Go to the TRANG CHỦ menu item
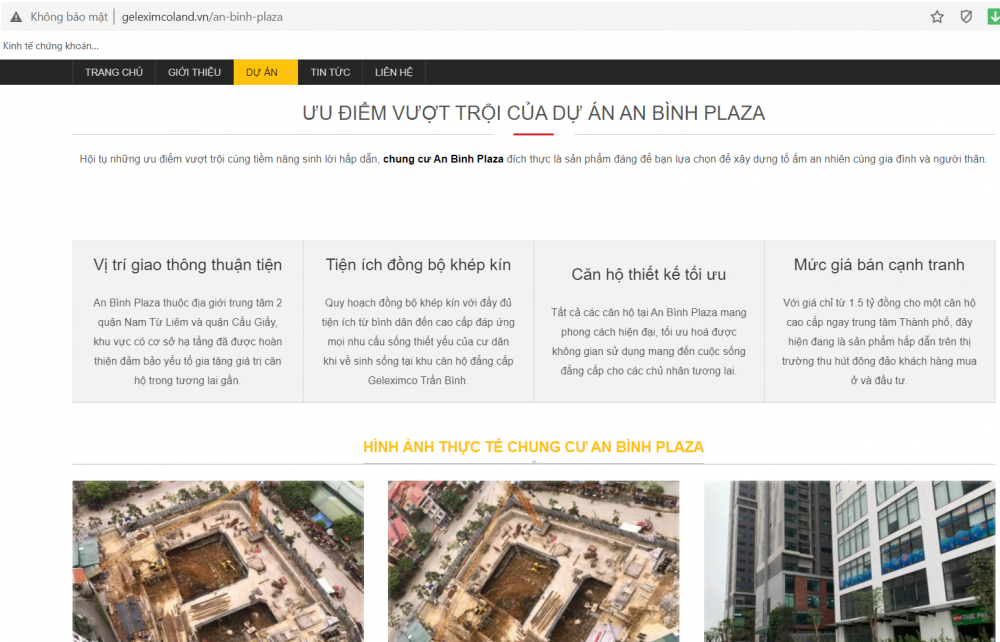 click(x=114, y=72)
